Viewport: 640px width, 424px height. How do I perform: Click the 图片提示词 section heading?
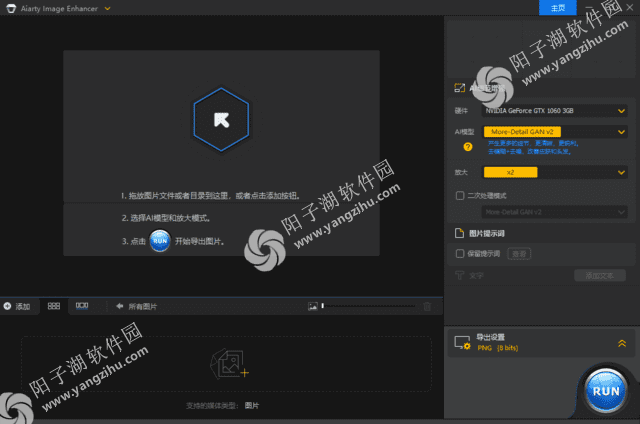tap(487, 233)
